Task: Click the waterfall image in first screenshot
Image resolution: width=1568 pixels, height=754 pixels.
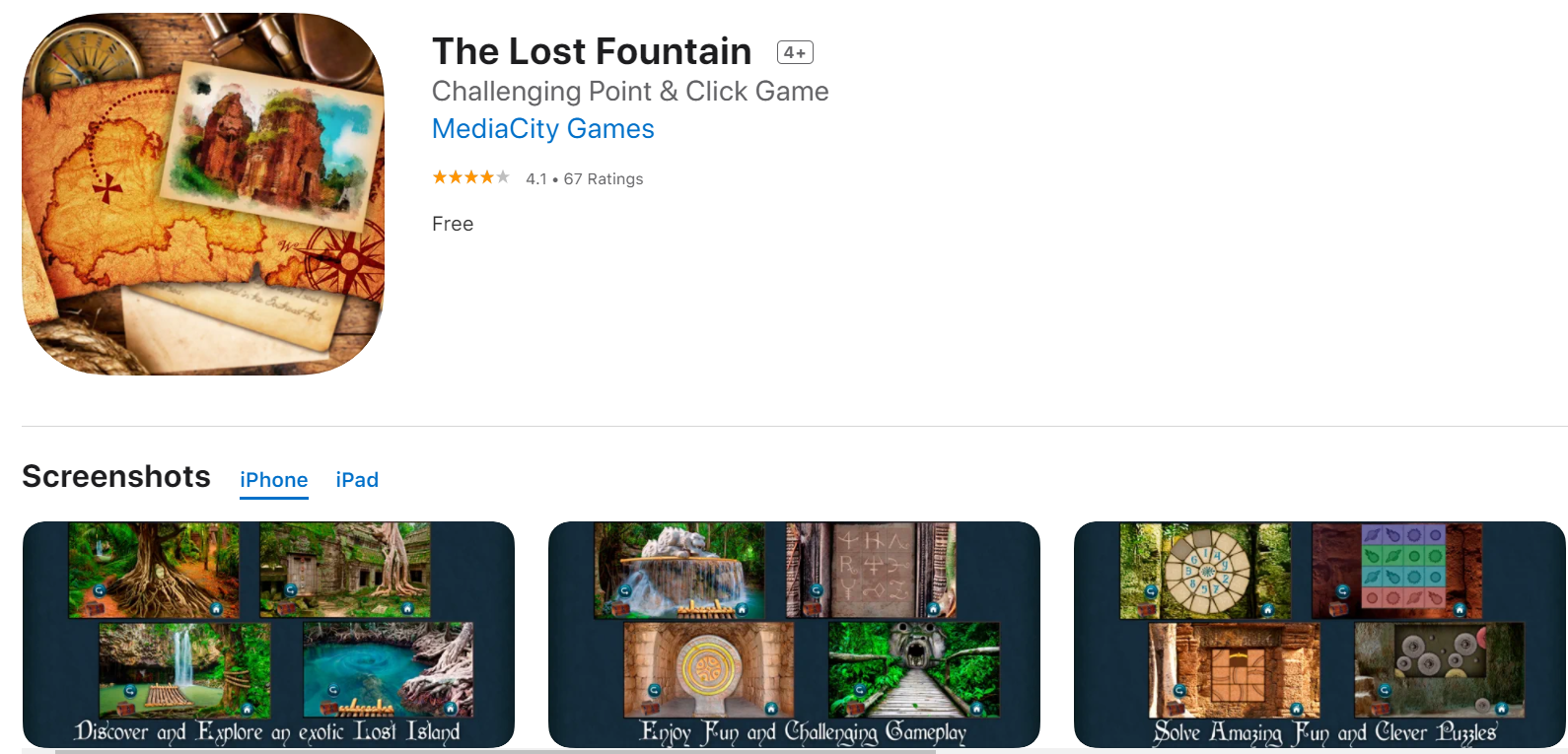Action: pyautogui.click(x=184, y=669)
